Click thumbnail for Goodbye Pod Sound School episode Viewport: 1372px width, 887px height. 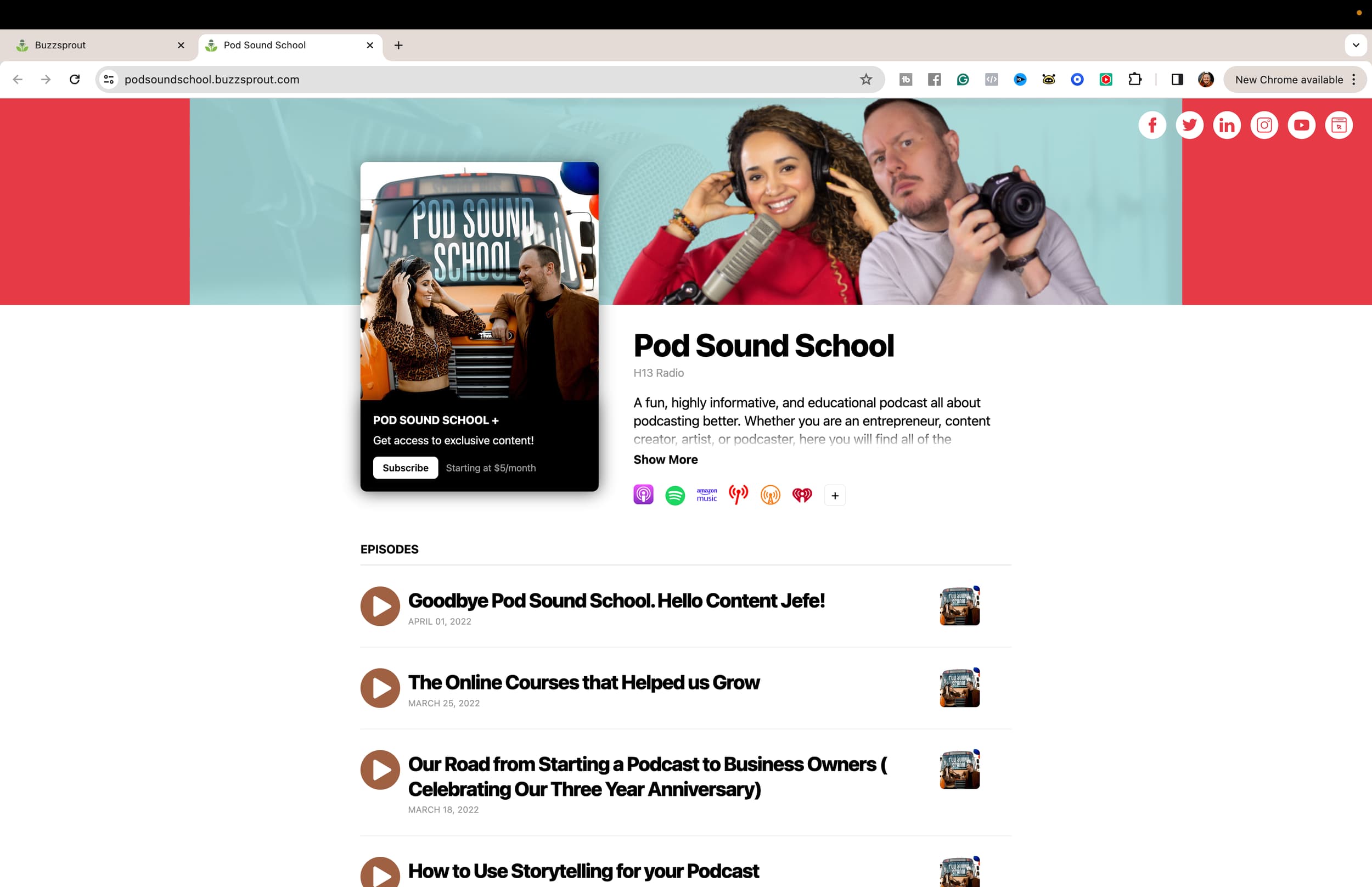(x=960, y=606)
